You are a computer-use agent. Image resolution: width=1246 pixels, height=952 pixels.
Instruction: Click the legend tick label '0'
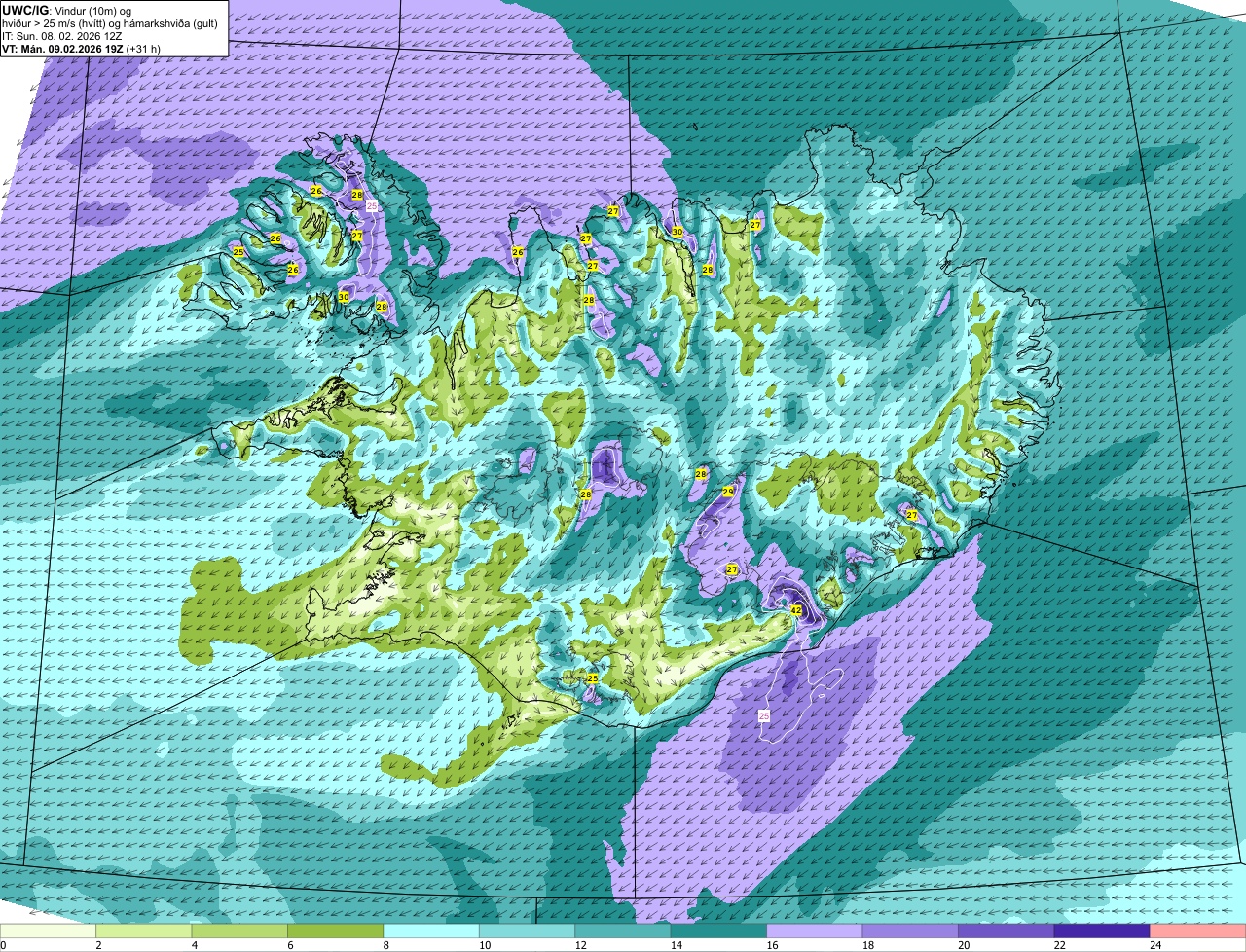coord(3,945)
